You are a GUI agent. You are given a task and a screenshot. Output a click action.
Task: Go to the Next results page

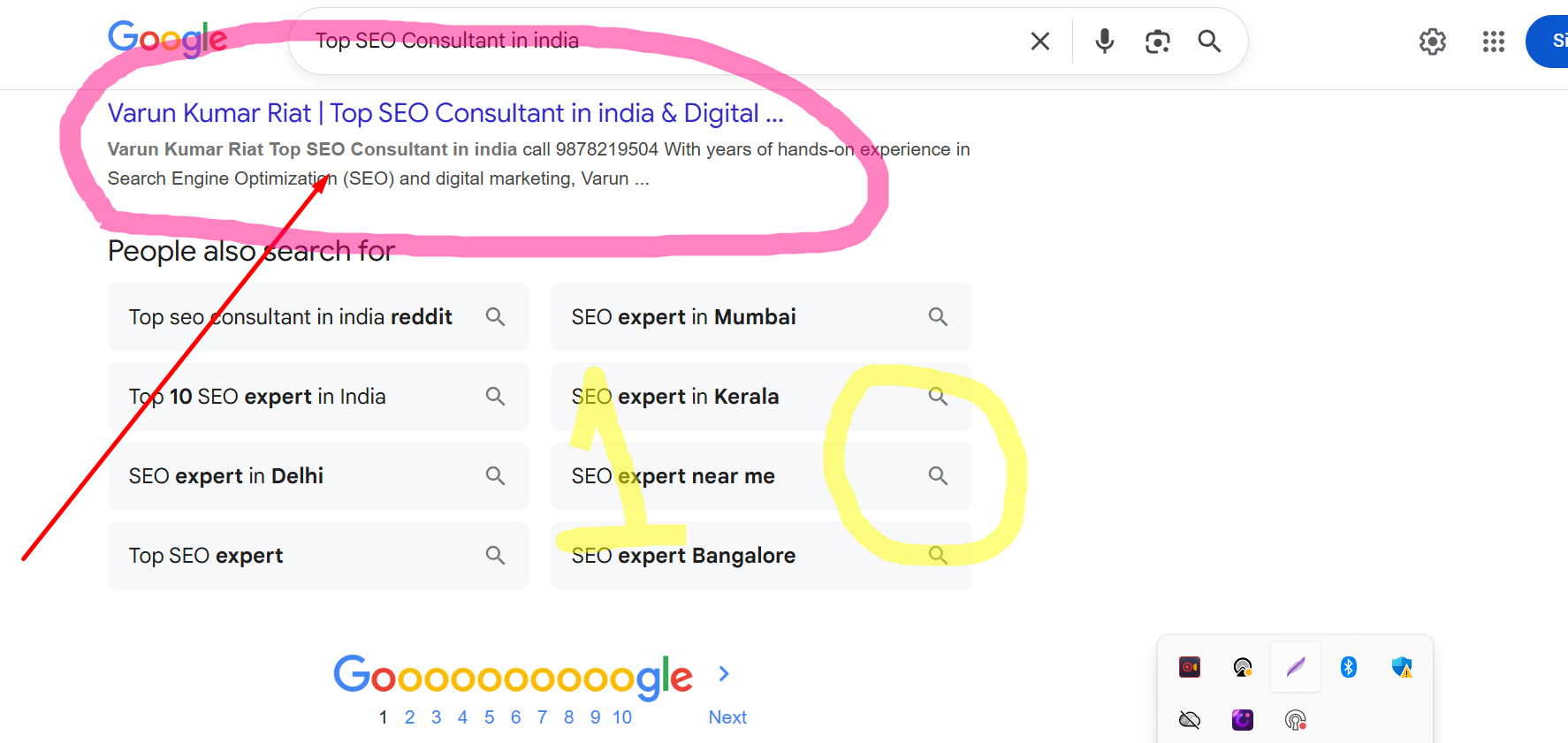tap(727, 716)
